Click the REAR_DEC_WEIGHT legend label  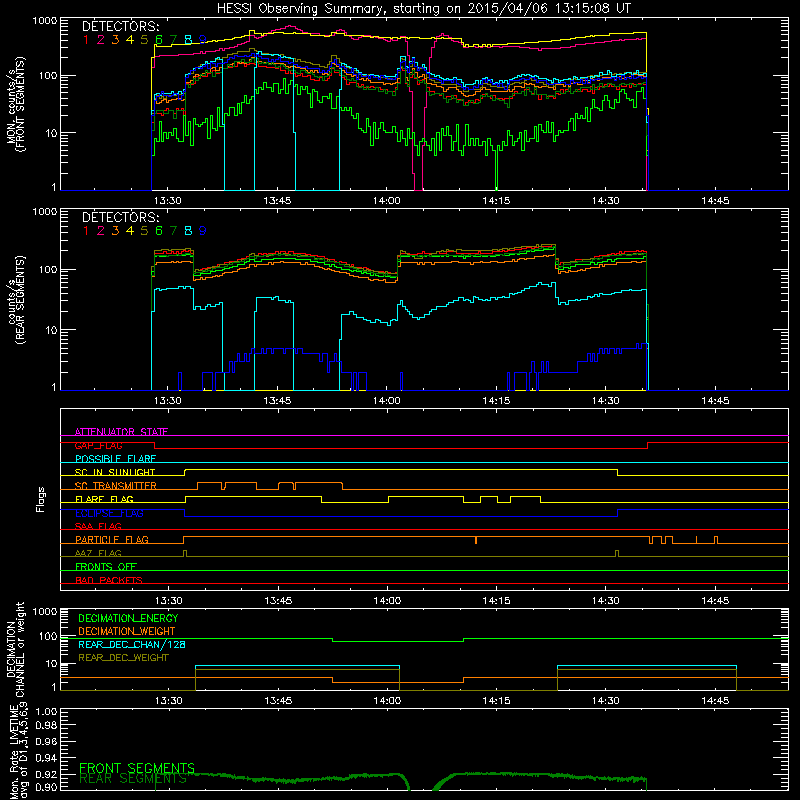point(123,658)
